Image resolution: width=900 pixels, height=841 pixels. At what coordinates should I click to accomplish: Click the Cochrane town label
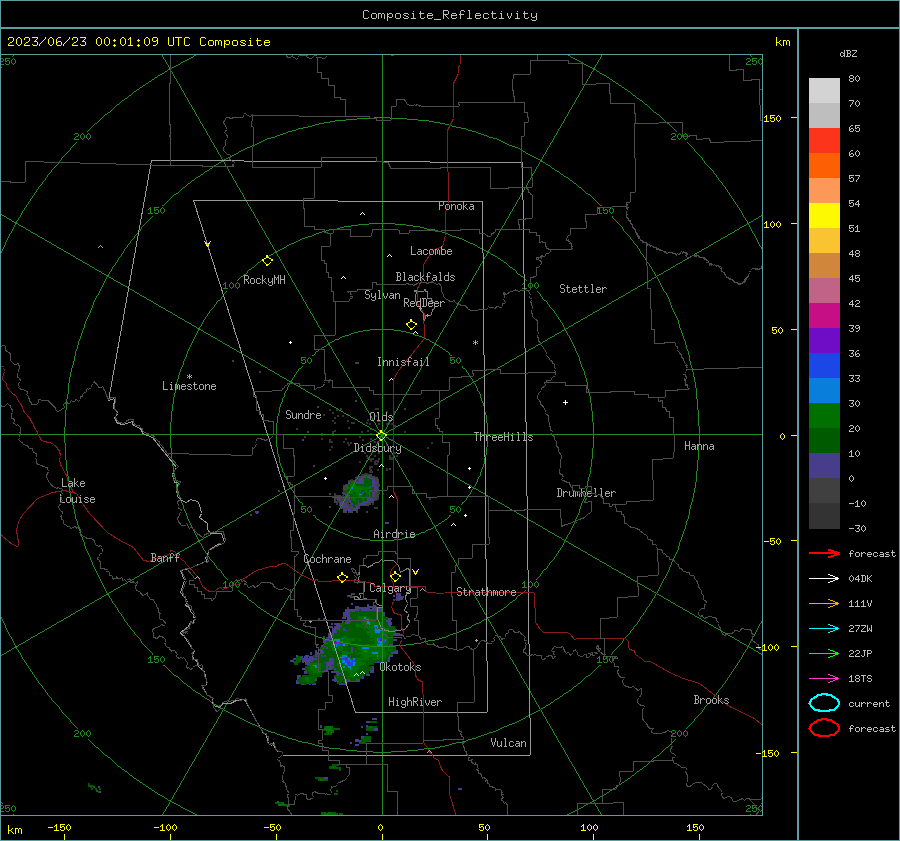327,559
